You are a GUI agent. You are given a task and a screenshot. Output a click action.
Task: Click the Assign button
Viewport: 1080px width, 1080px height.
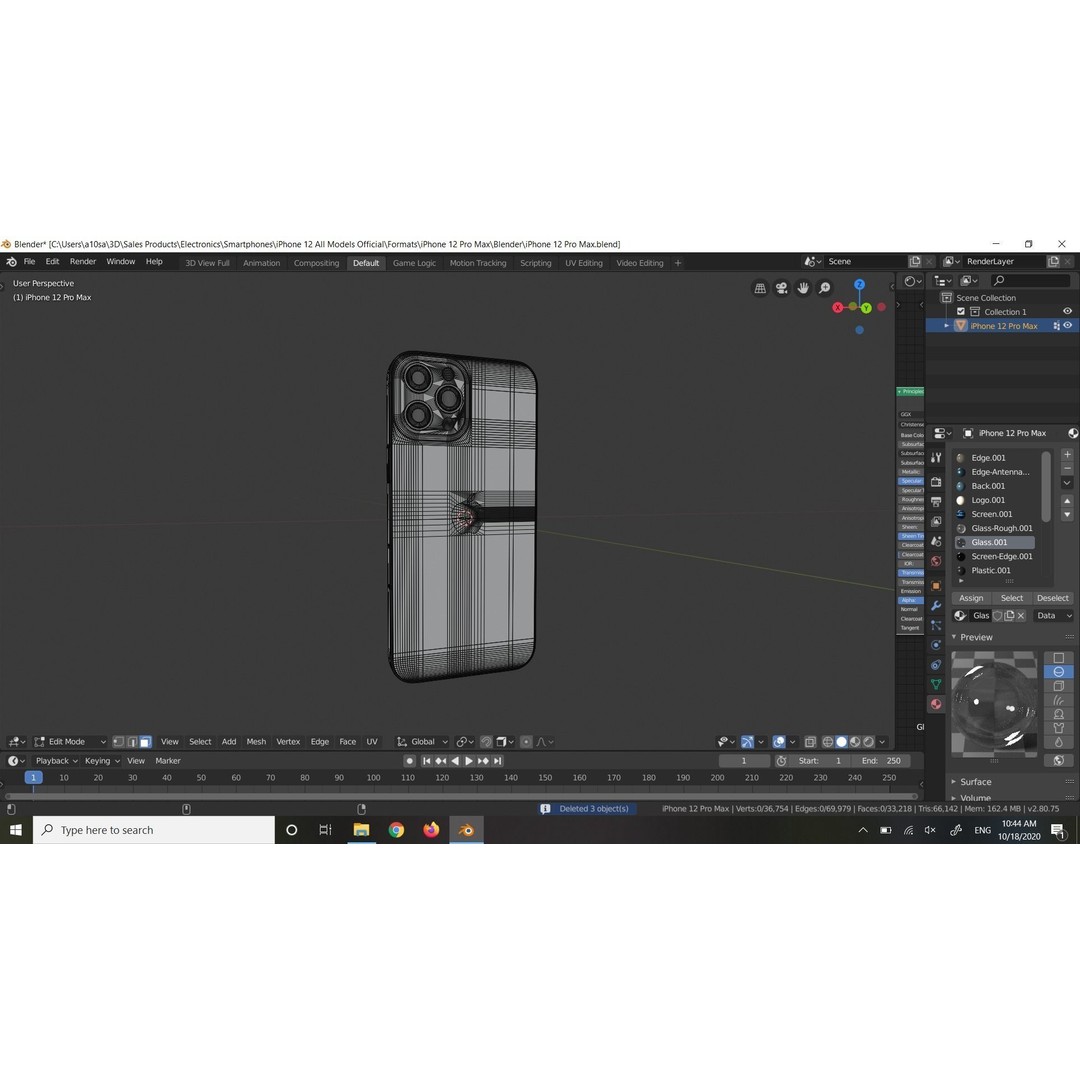point(971,598)
